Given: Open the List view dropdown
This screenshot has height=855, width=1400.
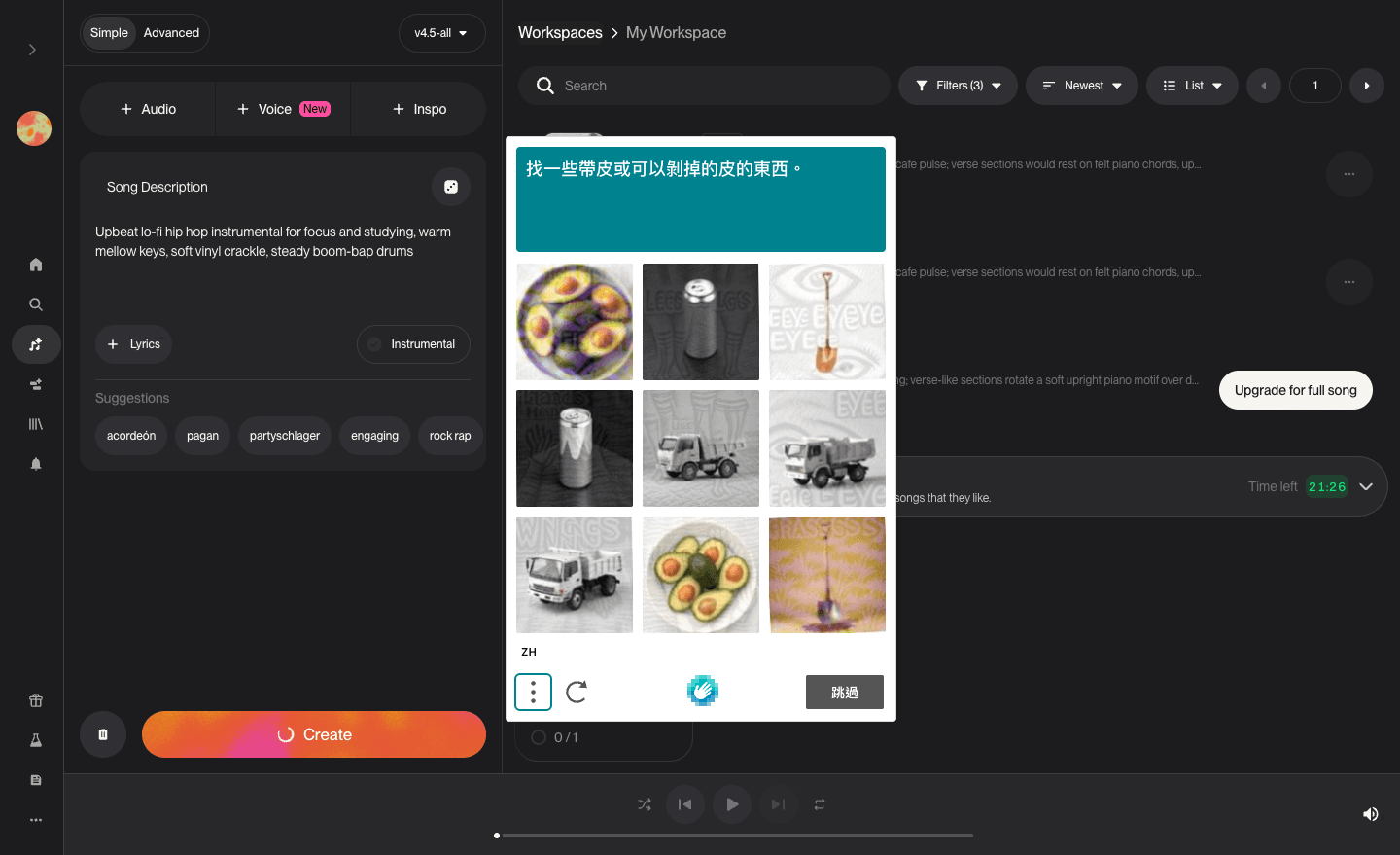Looking at the screenshot, I should (1192, 86).
